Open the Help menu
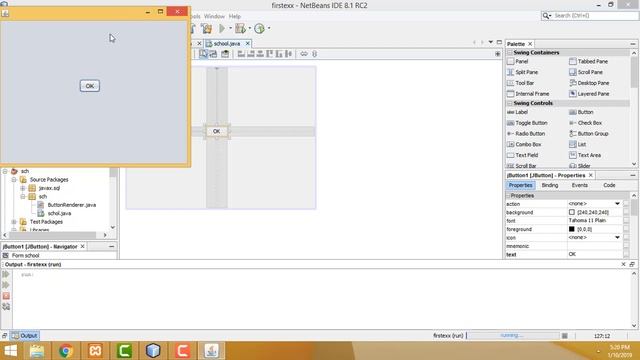 pyautogui.click(x=235, y=16)
